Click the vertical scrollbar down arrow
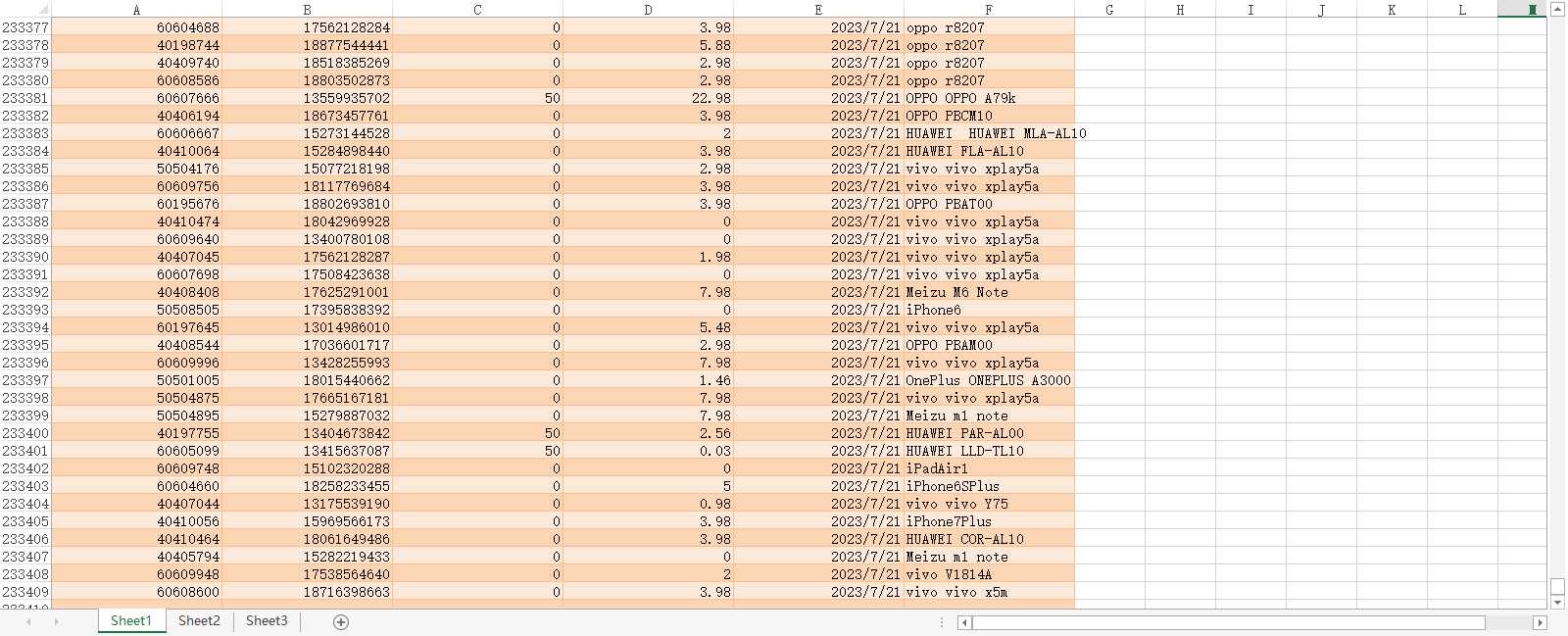The width and height of the screenshot is (1568, 636). [x=1557, y=603]
